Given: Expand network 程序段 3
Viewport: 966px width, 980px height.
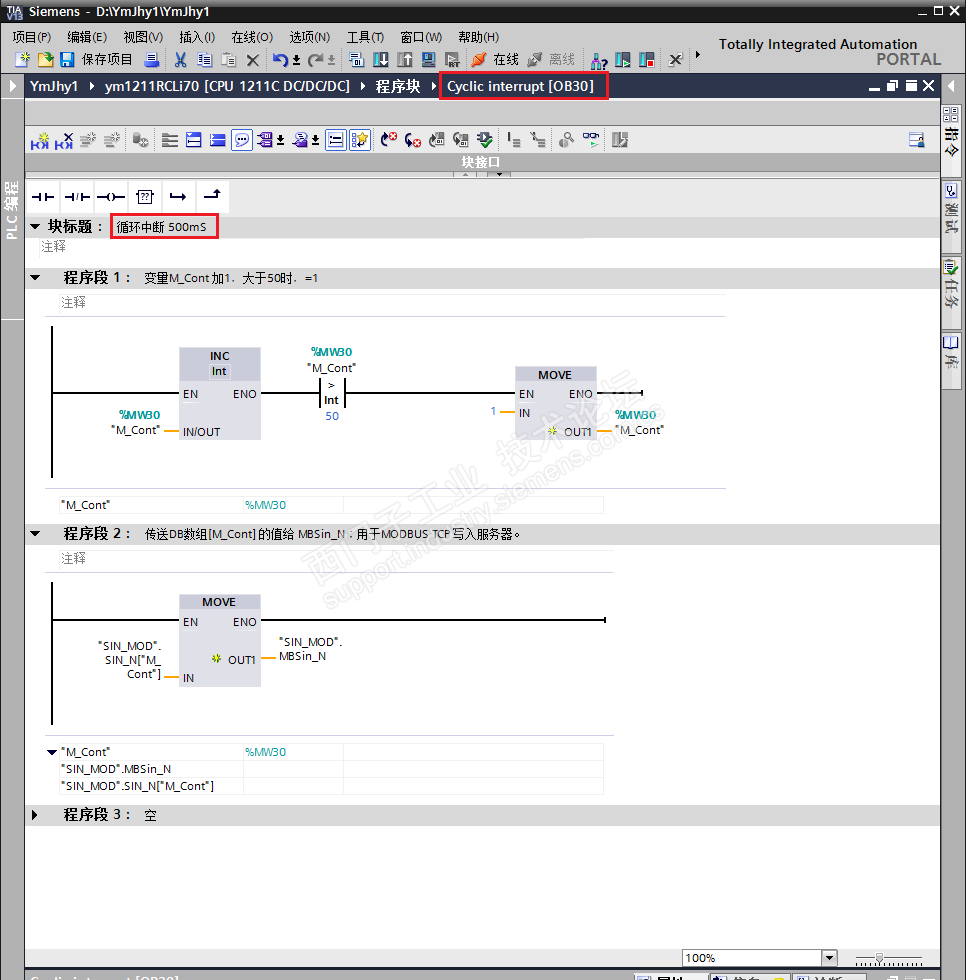Looking at the screenshot, I should click(34, 815).
